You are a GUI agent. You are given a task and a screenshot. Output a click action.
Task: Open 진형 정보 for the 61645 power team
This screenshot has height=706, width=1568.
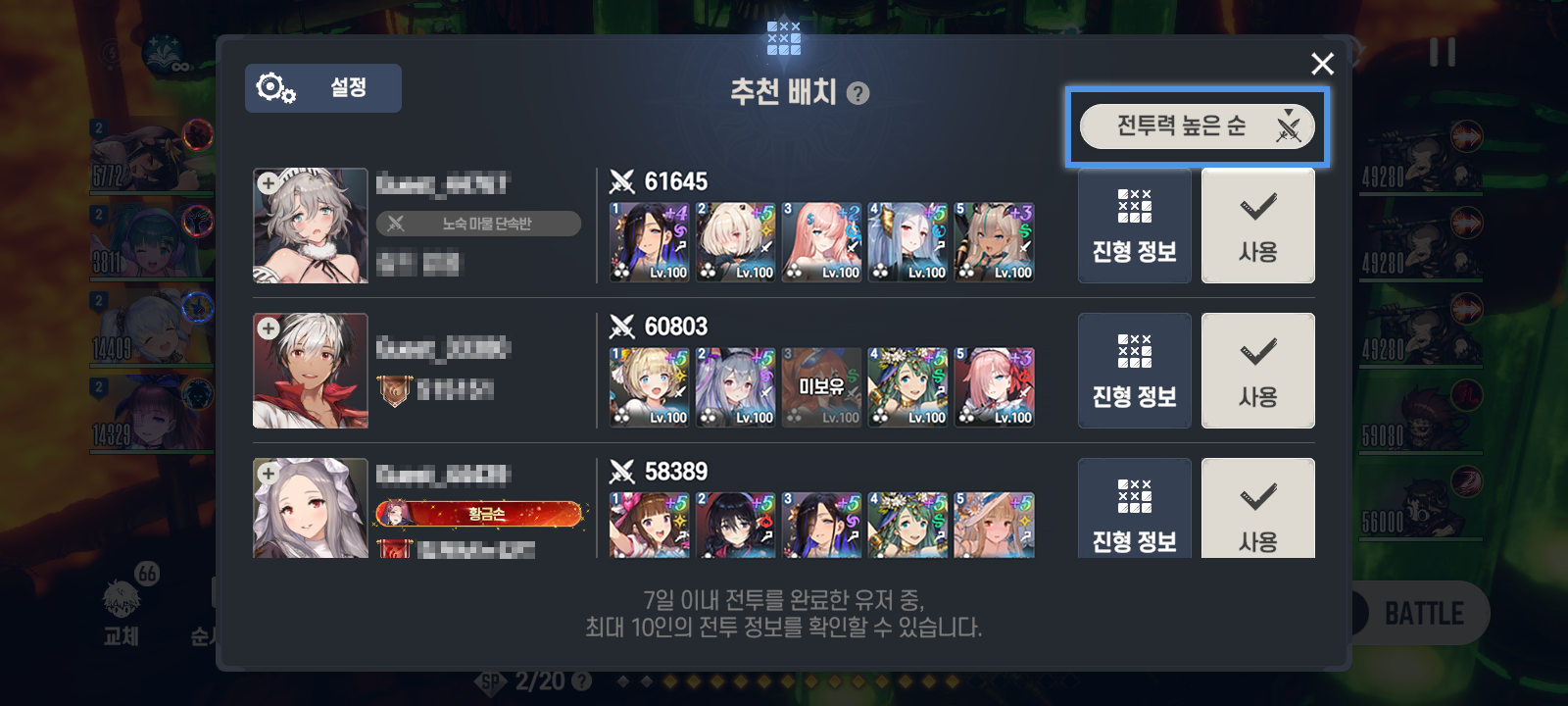(x=1135, y=226)
